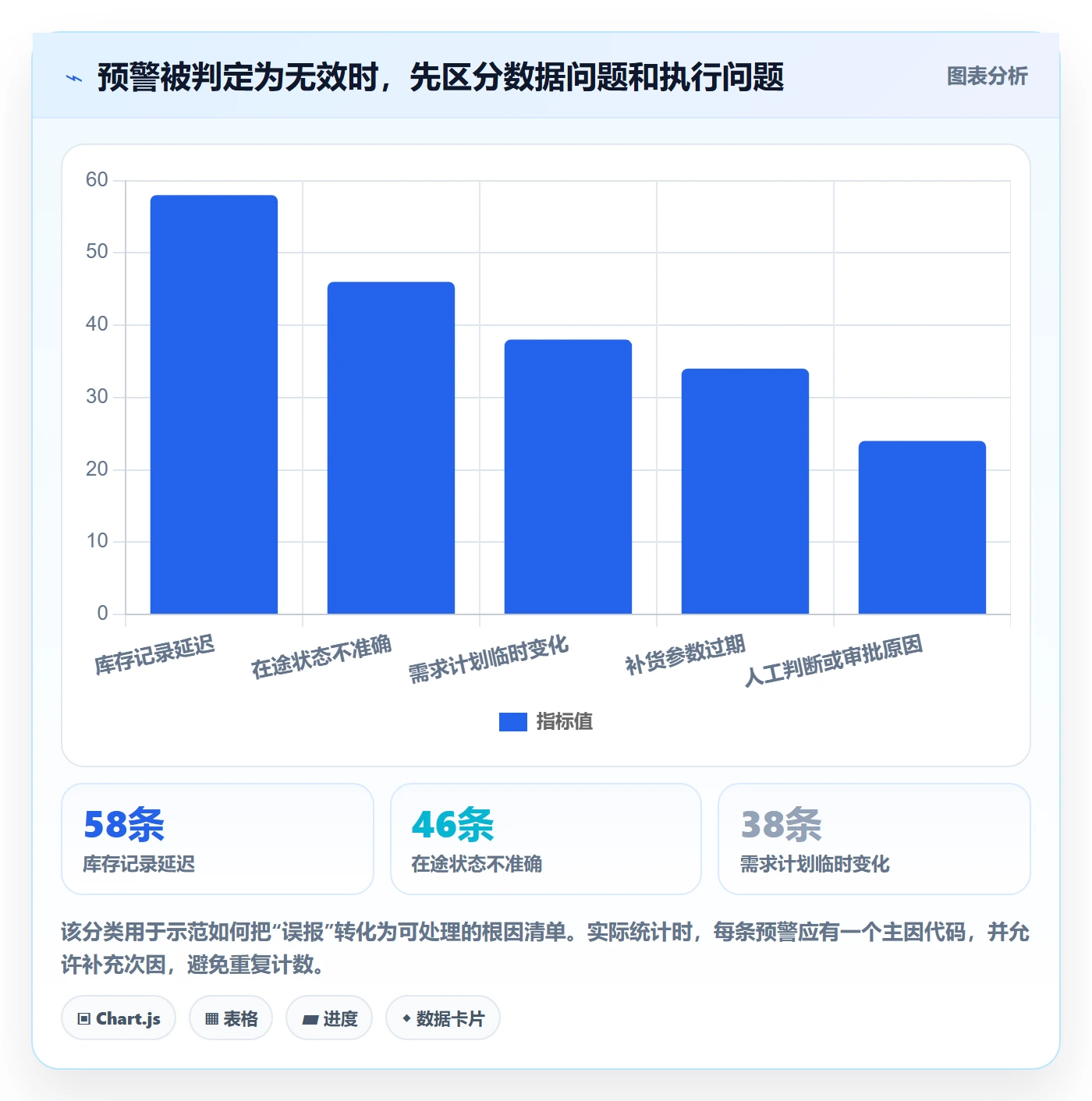Click the y-axis value 60

(x=97, y=179)
